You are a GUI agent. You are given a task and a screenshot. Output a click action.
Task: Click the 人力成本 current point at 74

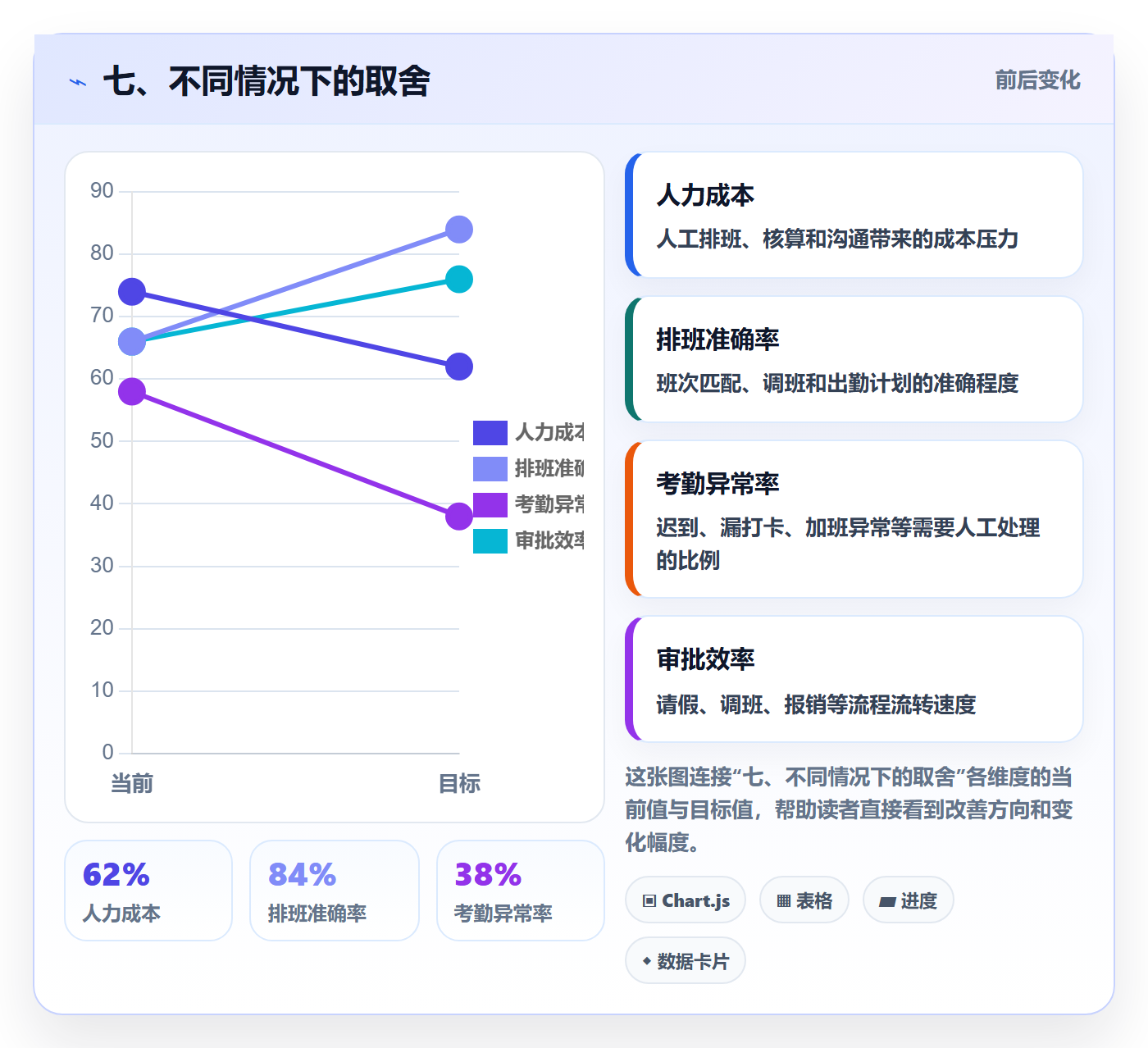pyautogui.click(x=132, y=292)
